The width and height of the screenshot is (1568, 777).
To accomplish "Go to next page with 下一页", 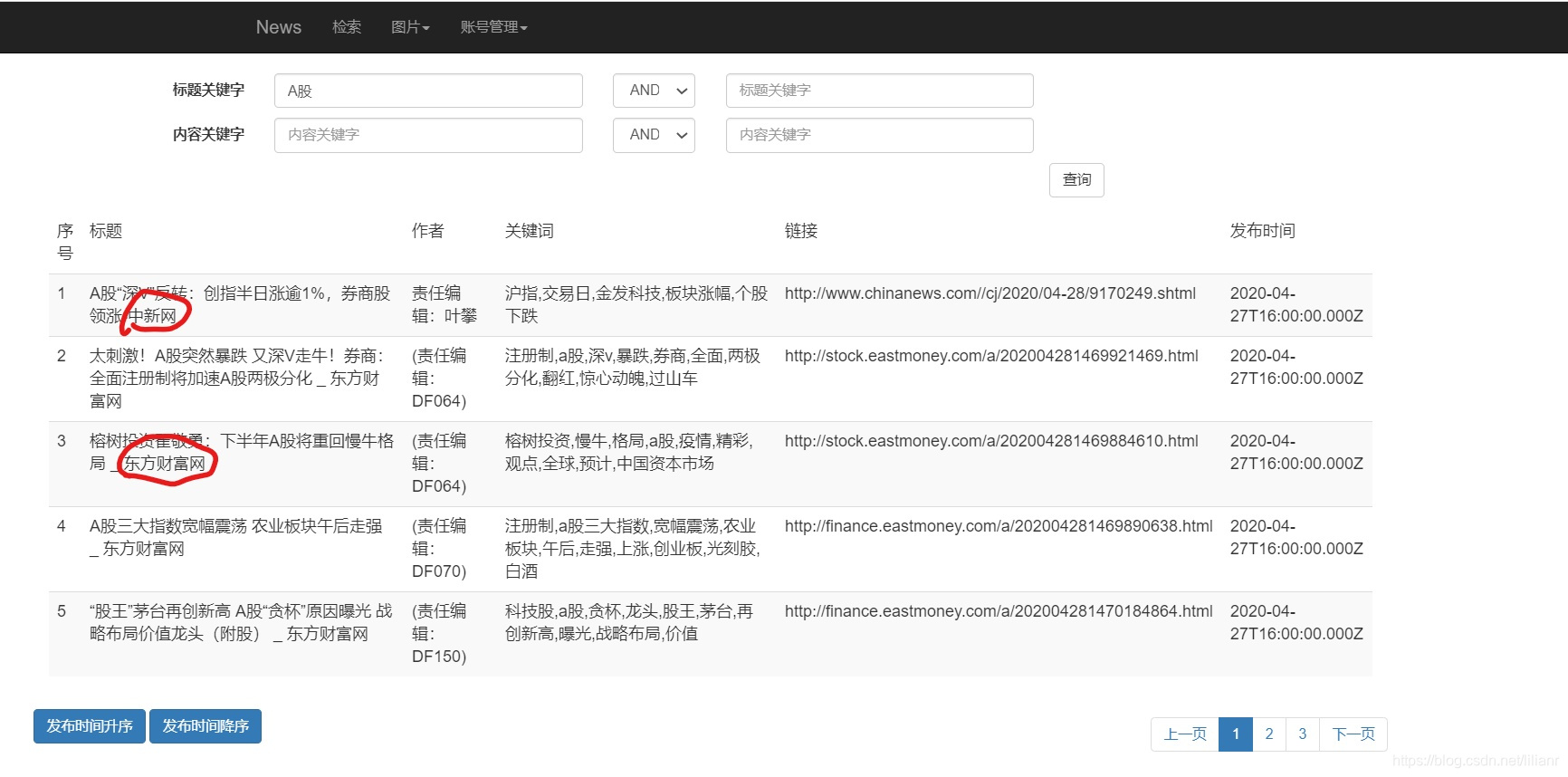I will pyautogui.click(x=1353, y=734).
